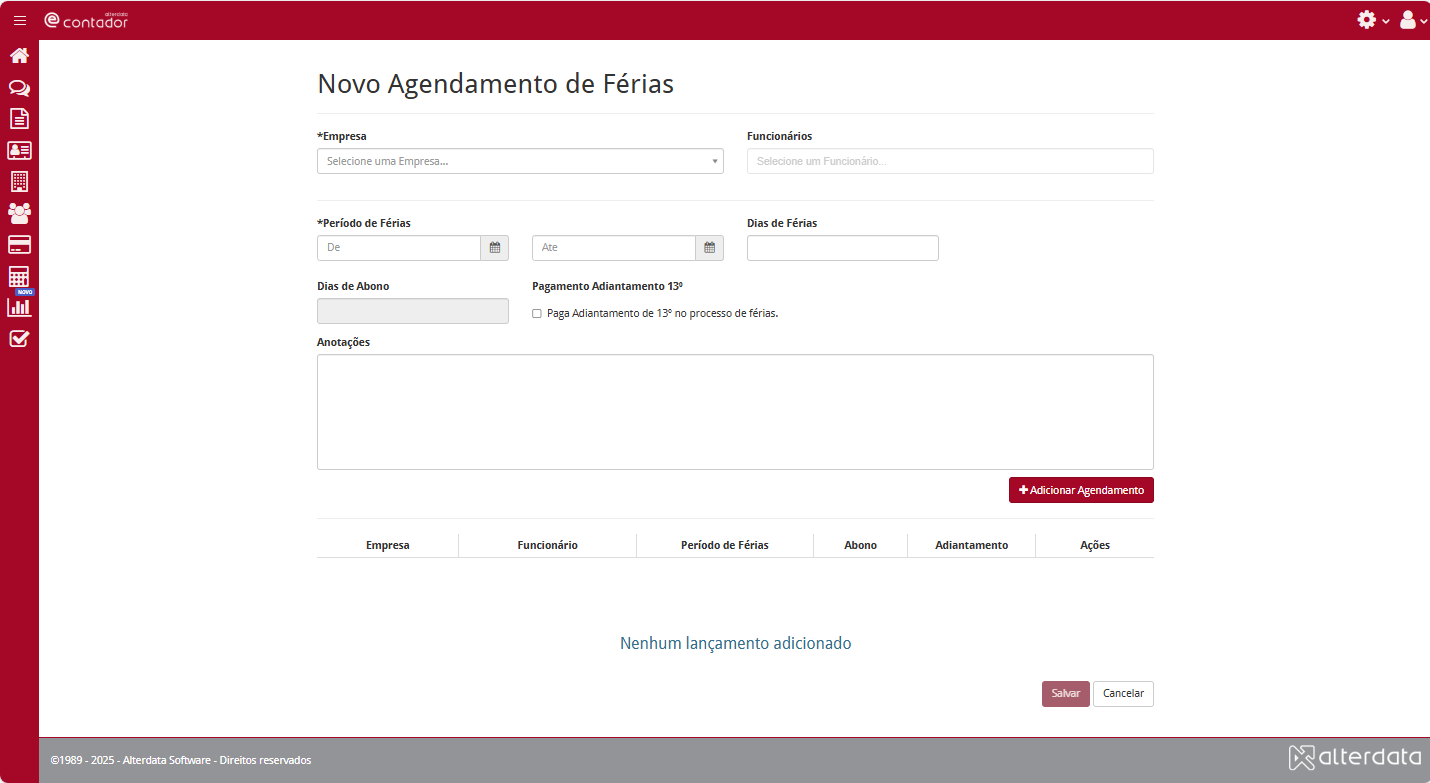Click the checkmark tasks sidebar icon
This screenshot has width=1430, height=783.
point(19,338)
